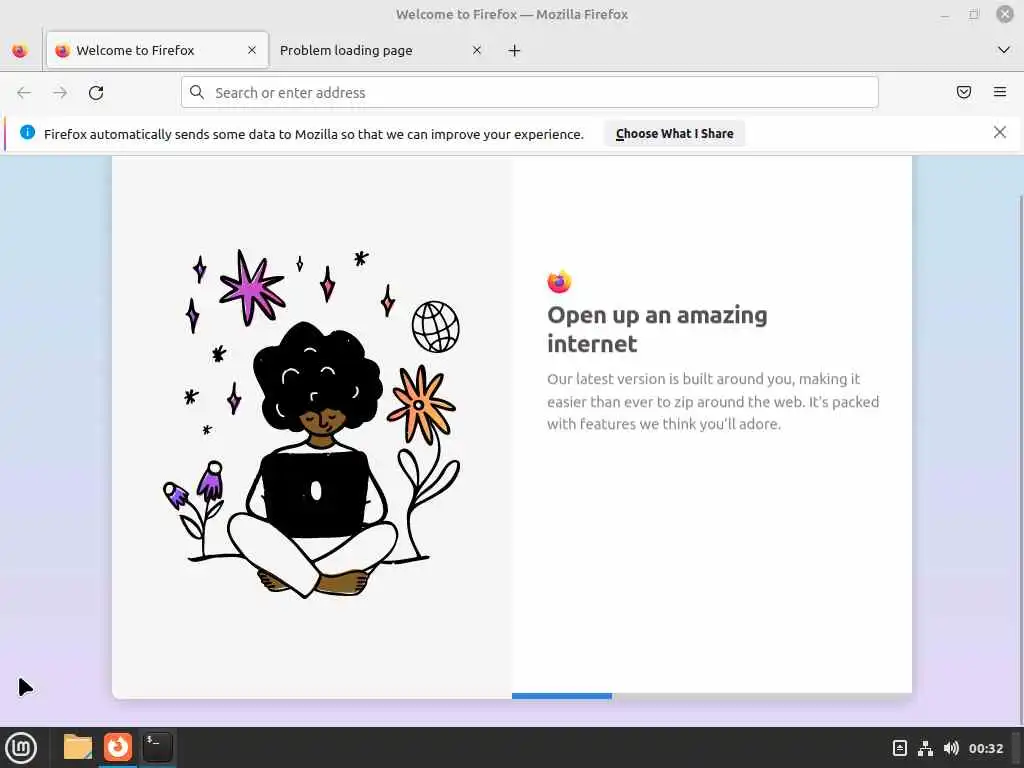
Task: Close the Firefox window
Action: pos(1005,14)
